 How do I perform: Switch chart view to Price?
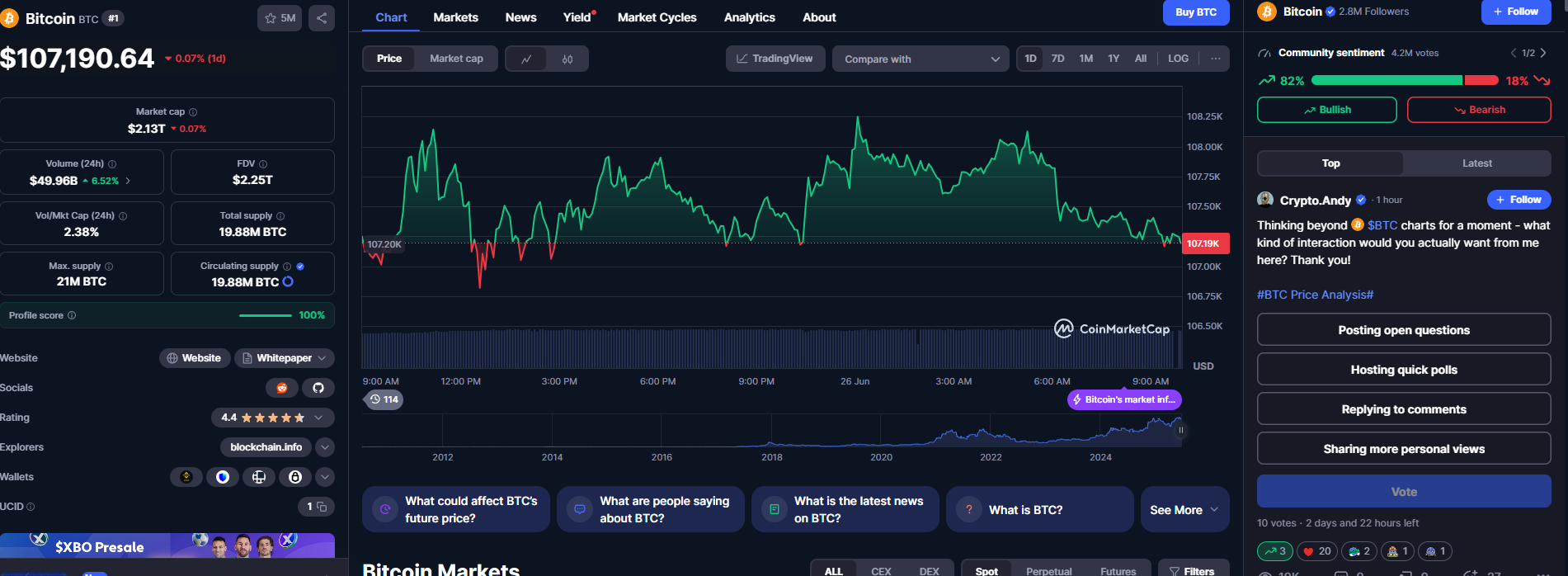click(389, 59)
